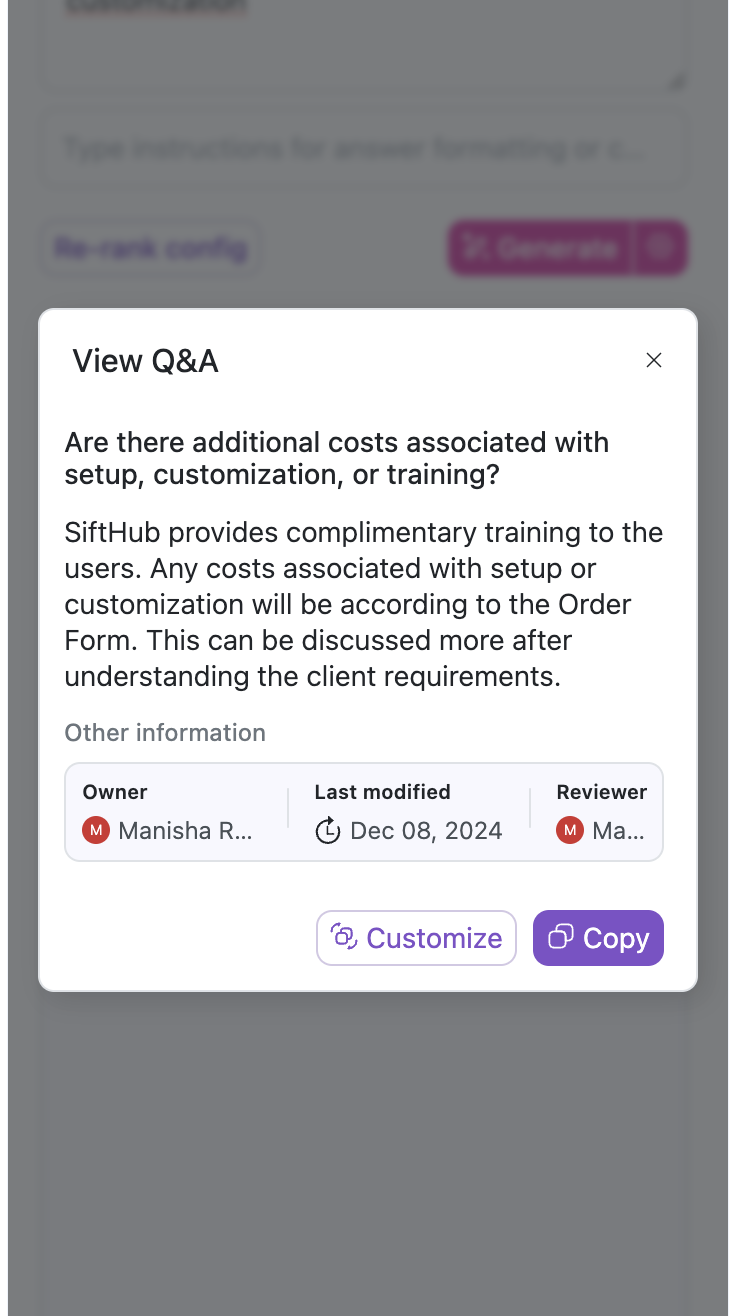Image resolution: width=746 pixels, height=1316 pixels.
Task: Click the truncated reviewer name
Action: click(x=618, y=830)
